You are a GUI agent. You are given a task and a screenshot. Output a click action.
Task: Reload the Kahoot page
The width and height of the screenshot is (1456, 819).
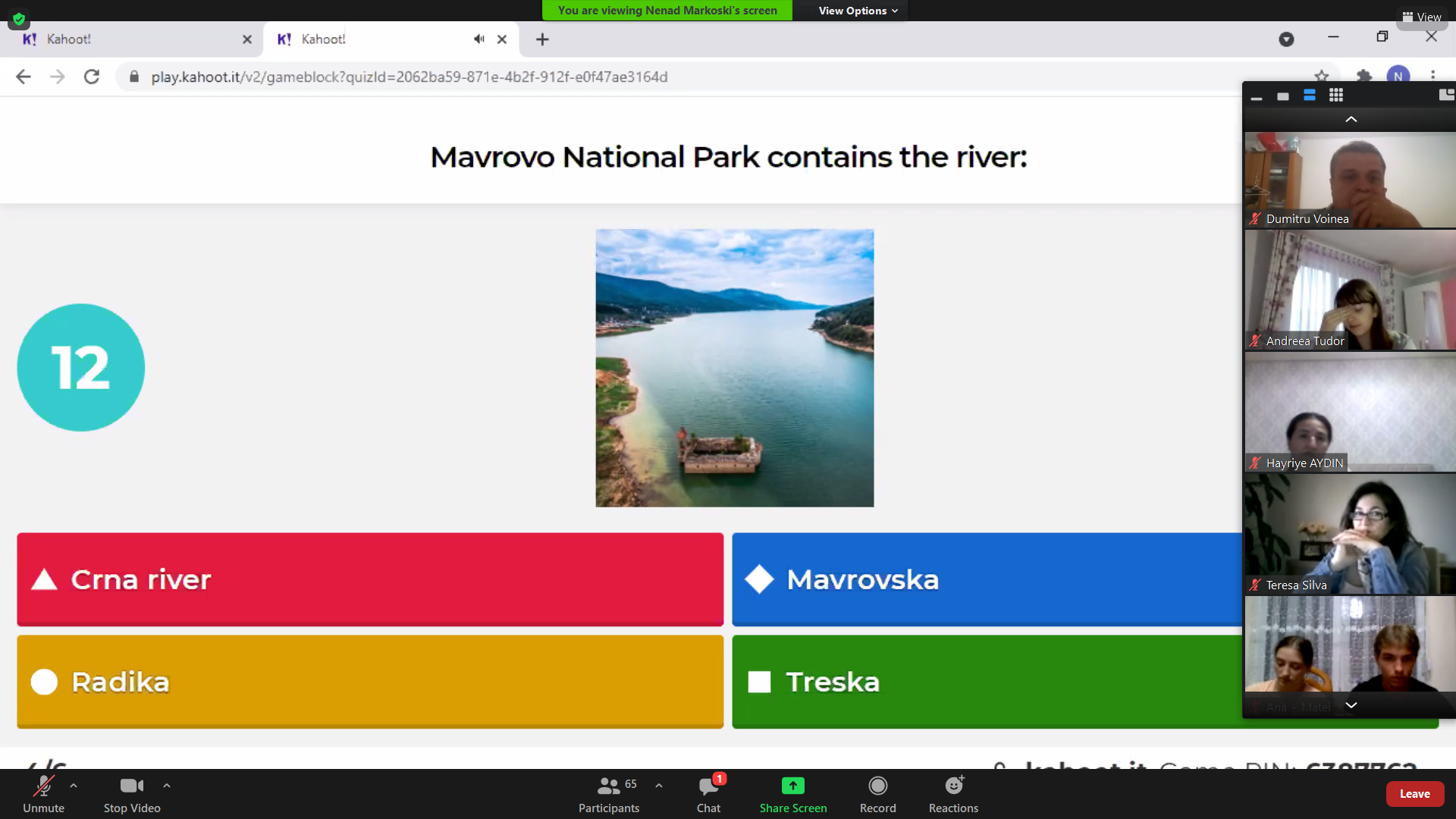92,77
